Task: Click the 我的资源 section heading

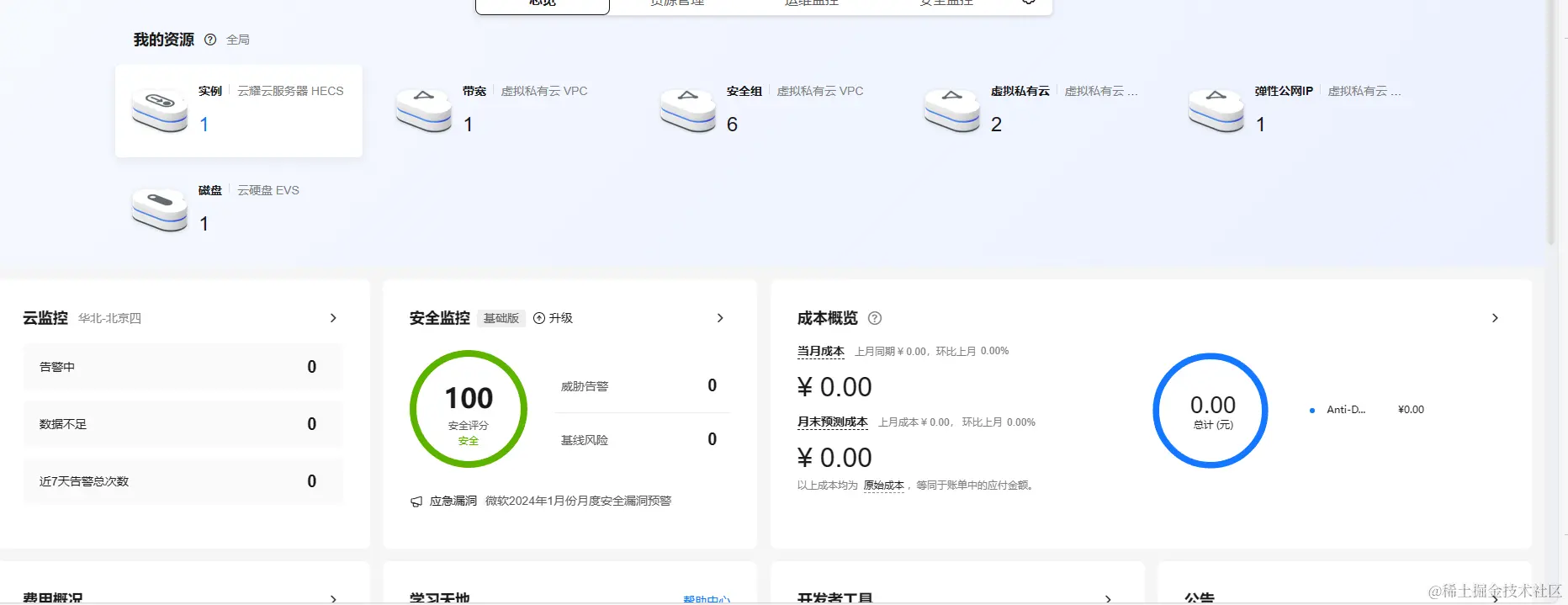Action: click(164, 40)
